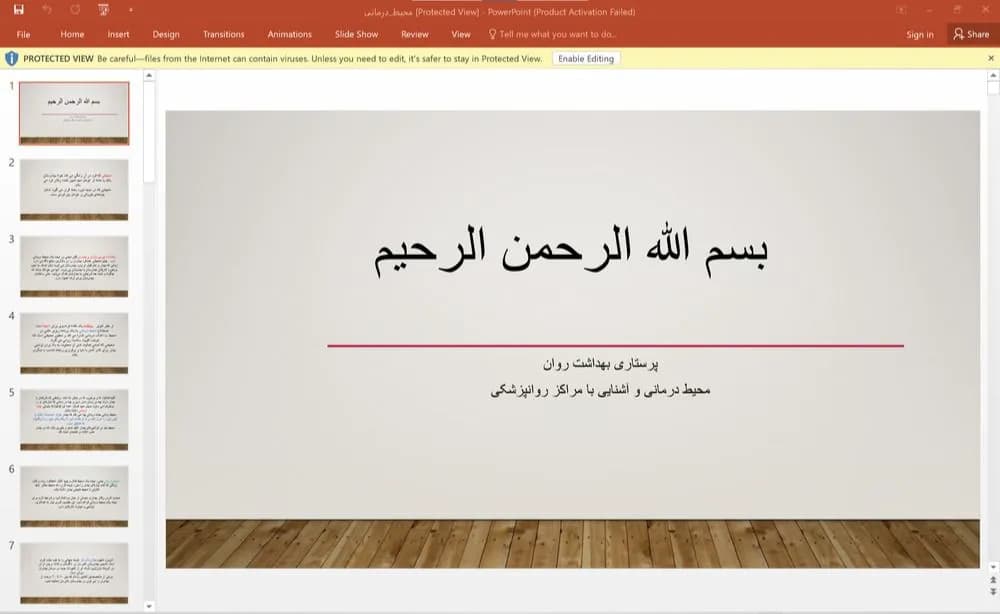
Task: Dismiss the Protected View message bar
Action: tap(991, 58)
